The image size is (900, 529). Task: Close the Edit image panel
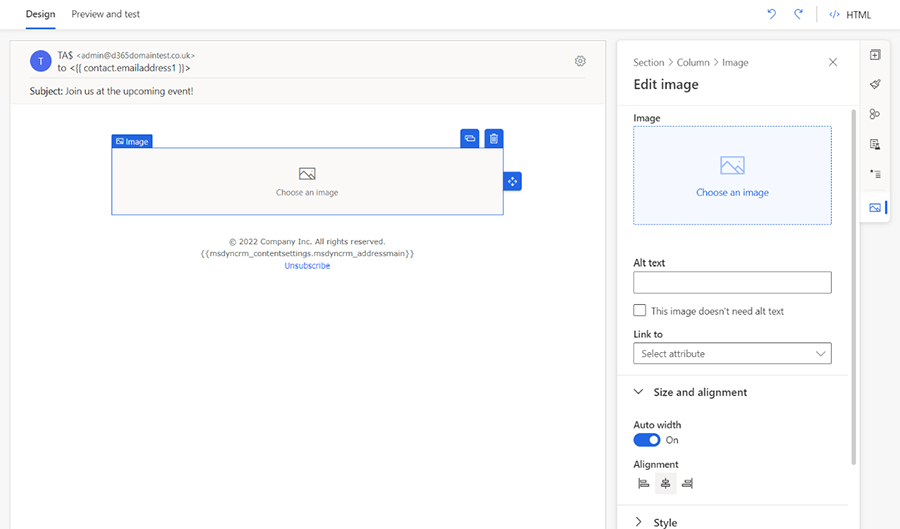pyautogui.click(x=833, y=62)
